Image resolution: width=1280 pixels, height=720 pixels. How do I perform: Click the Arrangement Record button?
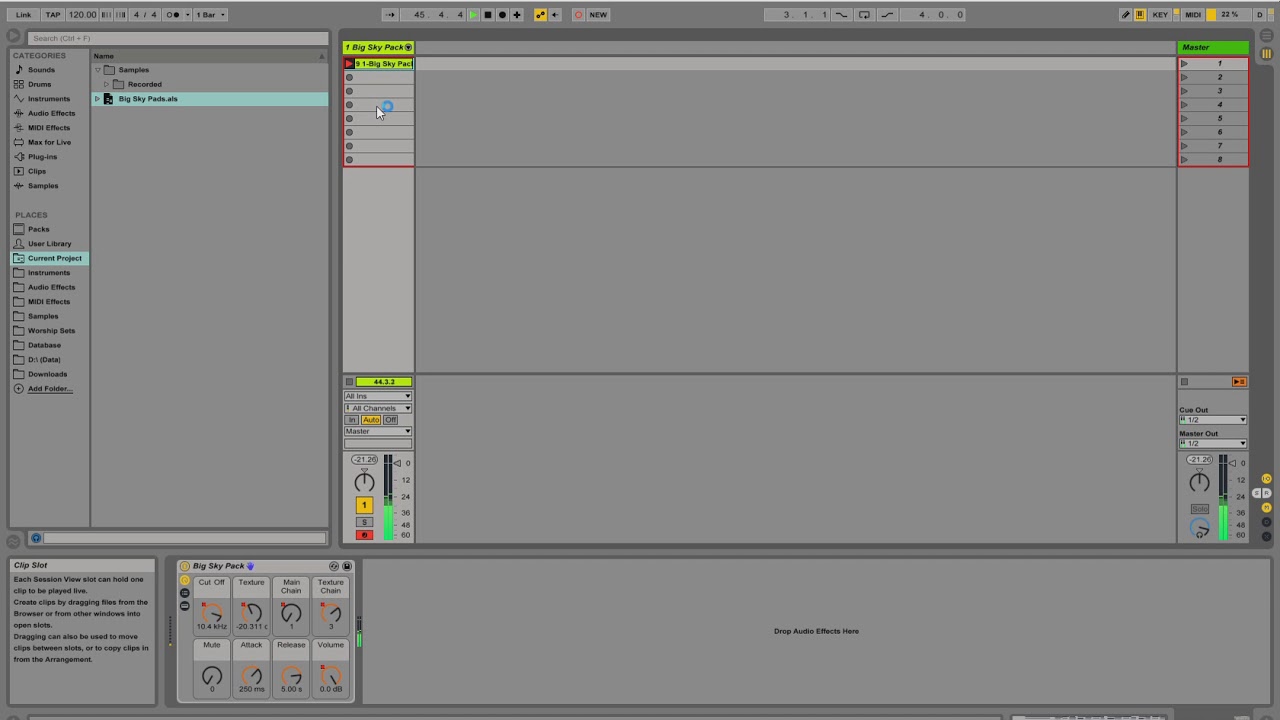tap(502, 15)
